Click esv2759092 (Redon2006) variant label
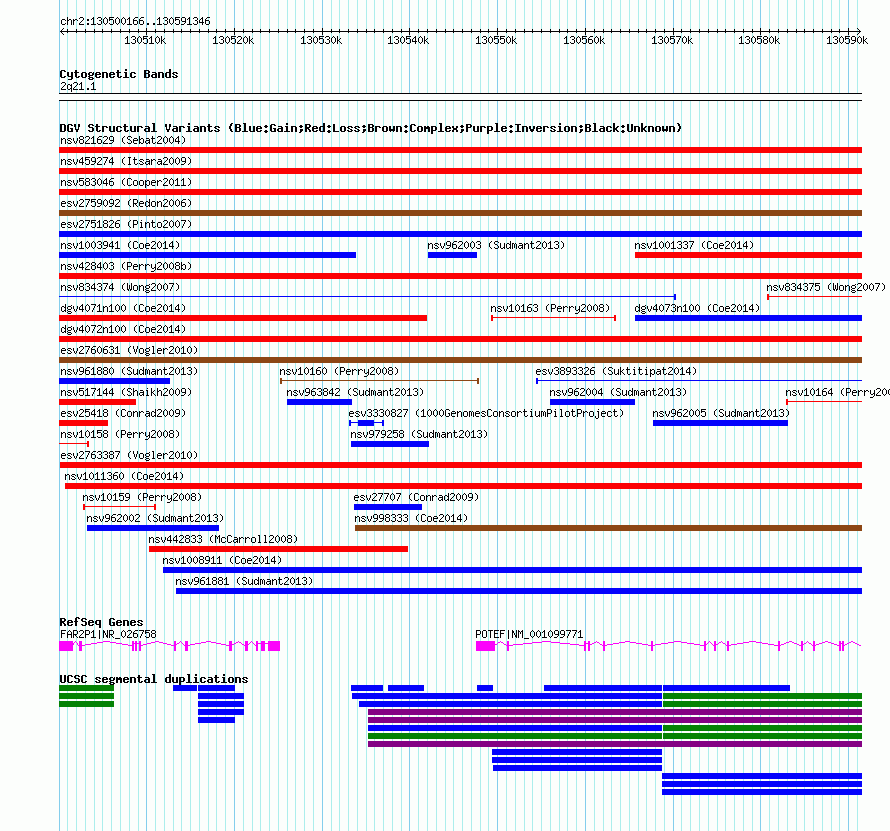Screen dimensions: 890x831 pyautogui.click(x=126, y=203)
